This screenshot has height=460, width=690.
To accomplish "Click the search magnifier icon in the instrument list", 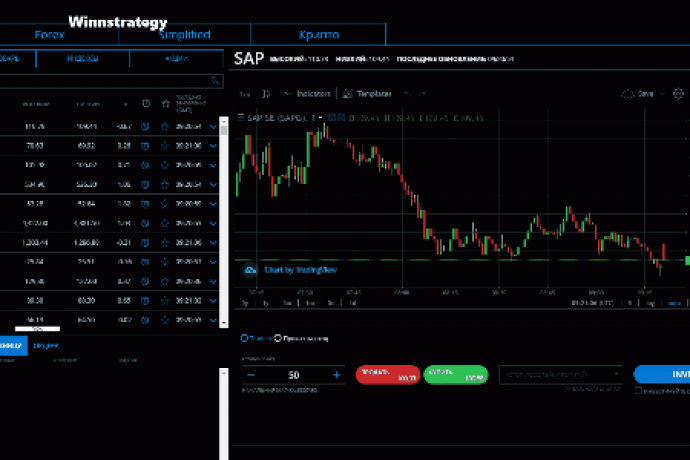I will pos(215,81).
